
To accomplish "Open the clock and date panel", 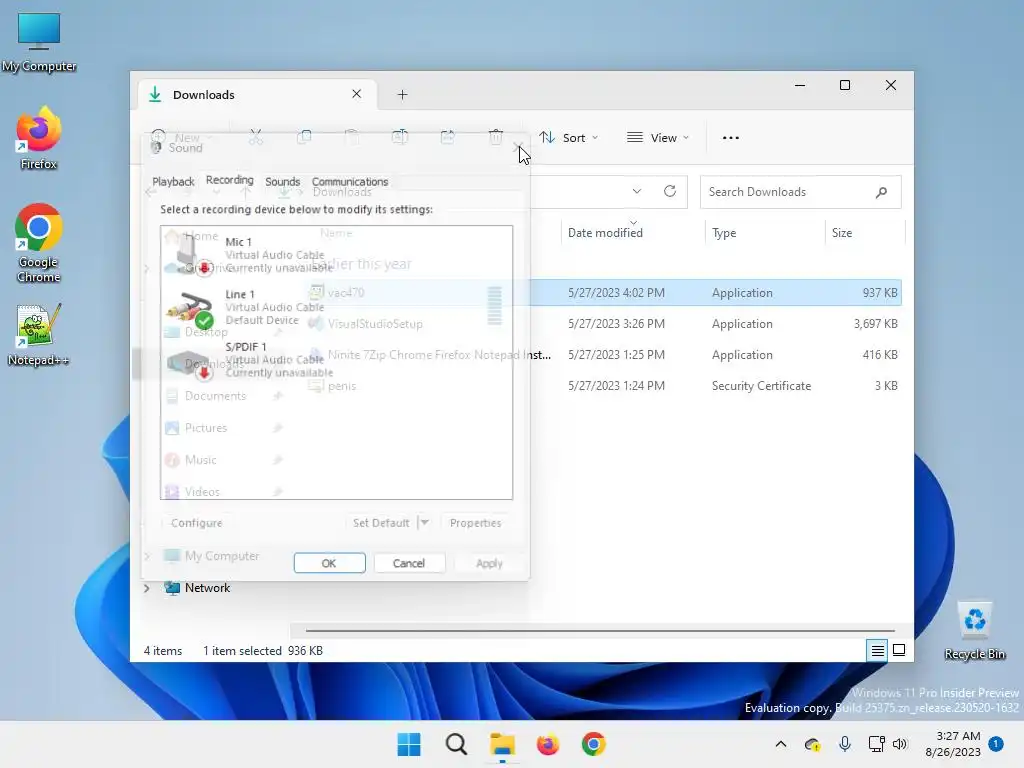I will 953,744.
